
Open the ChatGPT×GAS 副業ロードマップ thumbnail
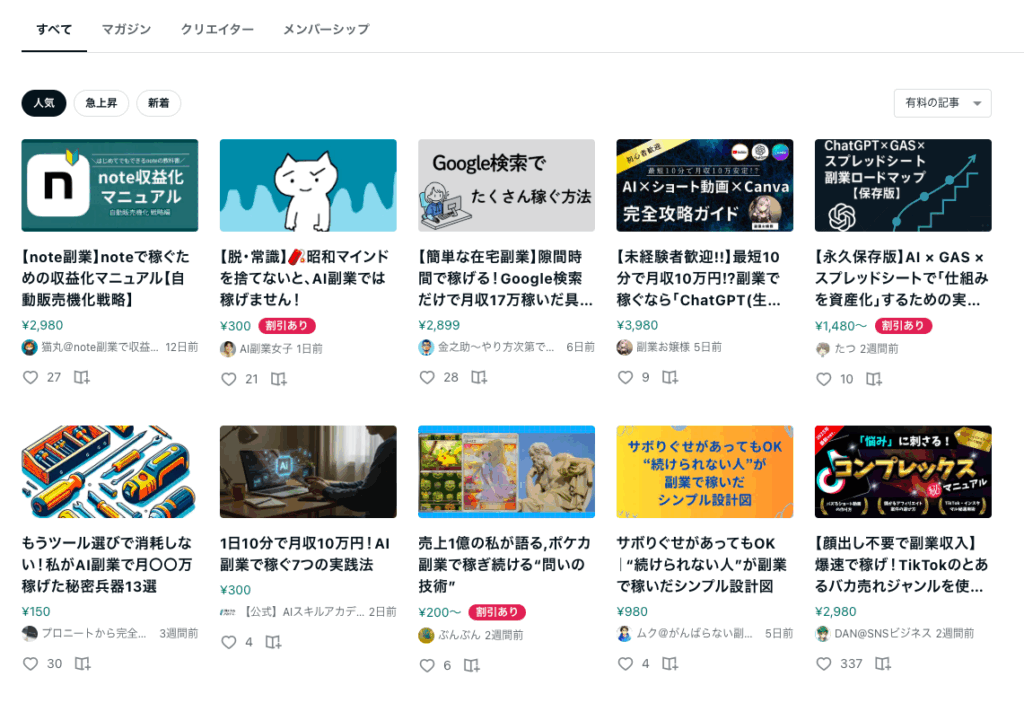point(903,185)
